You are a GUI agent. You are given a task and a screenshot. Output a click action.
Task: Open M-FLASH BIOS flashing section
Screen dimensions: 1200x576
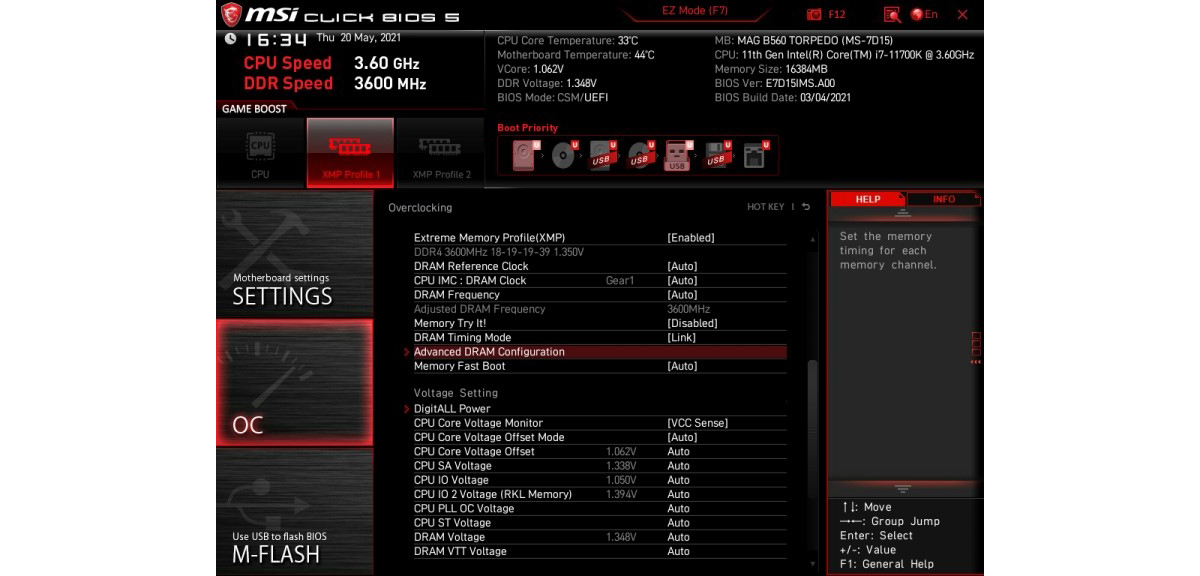294,512
